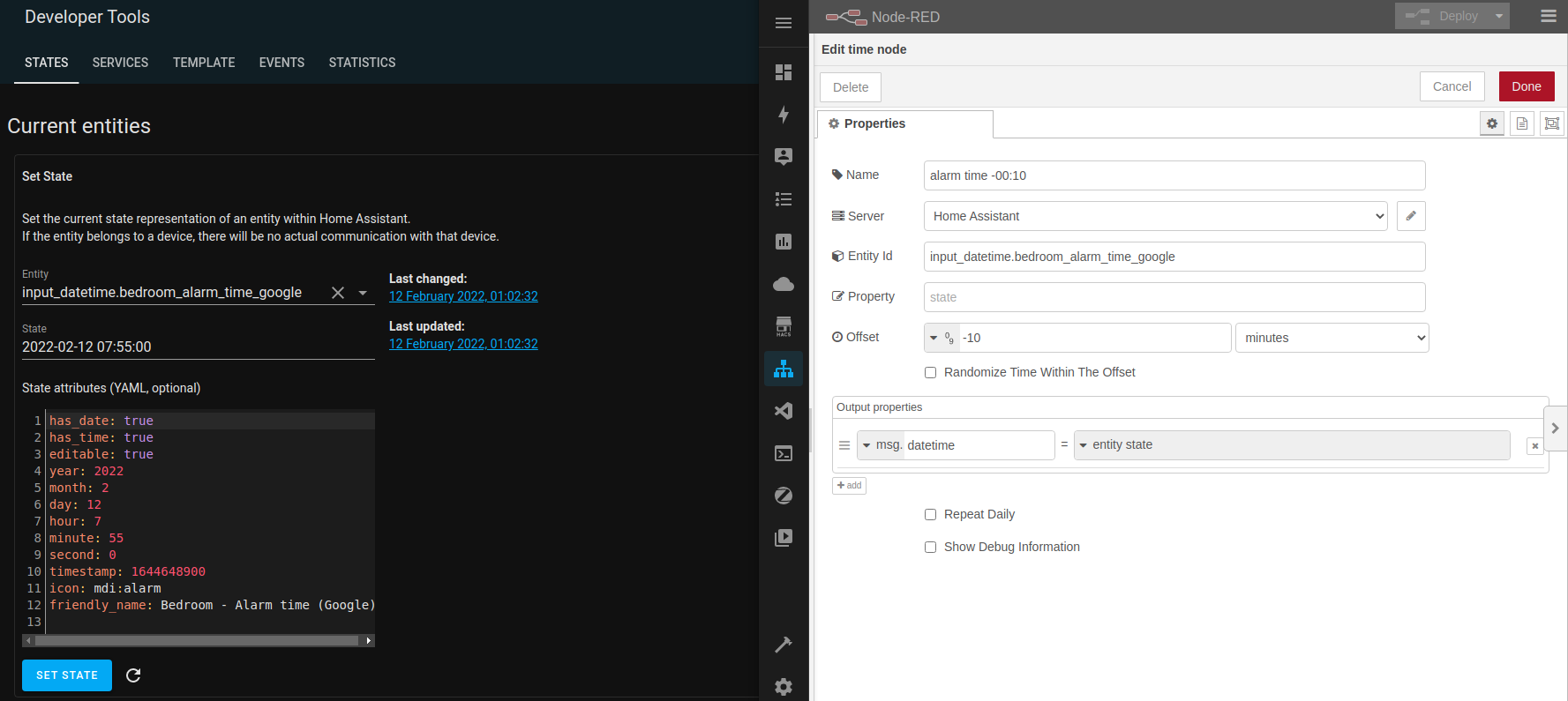Open the Server dropdown showing Home Assistant

pos(1156,216)
